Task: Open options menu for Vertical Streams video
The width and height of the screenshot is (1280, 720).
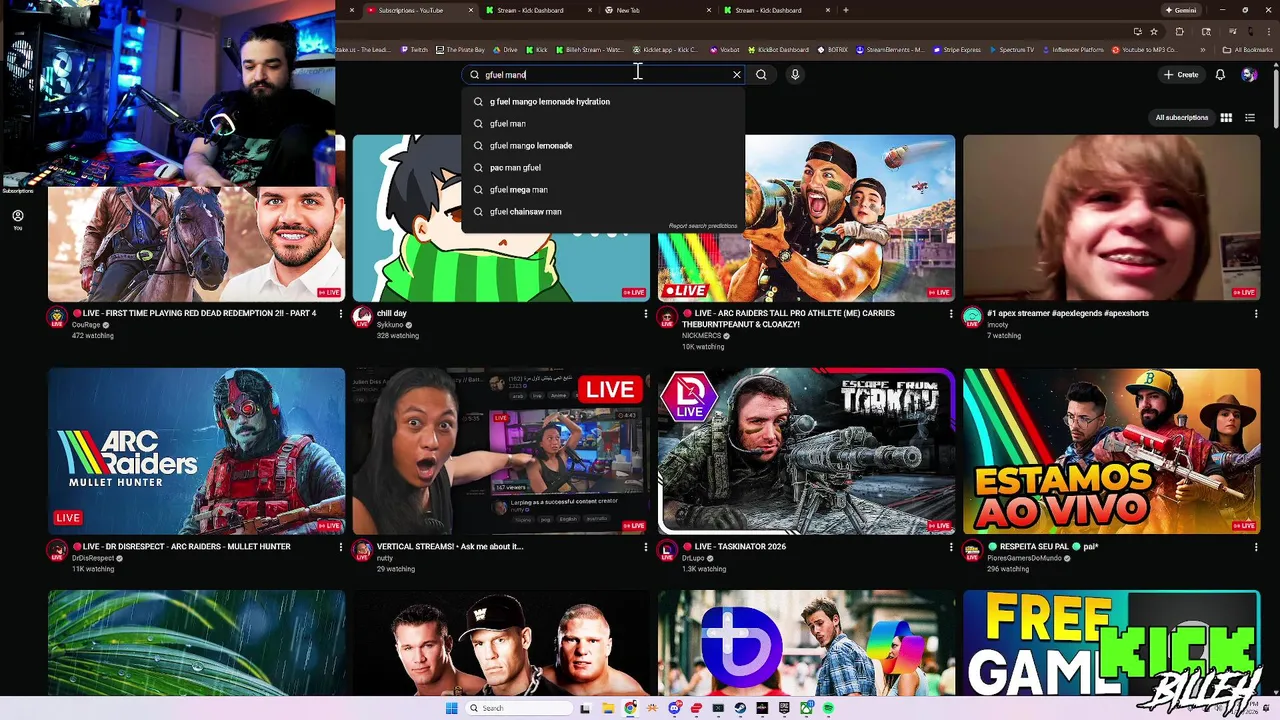Action: coord(645,547)
